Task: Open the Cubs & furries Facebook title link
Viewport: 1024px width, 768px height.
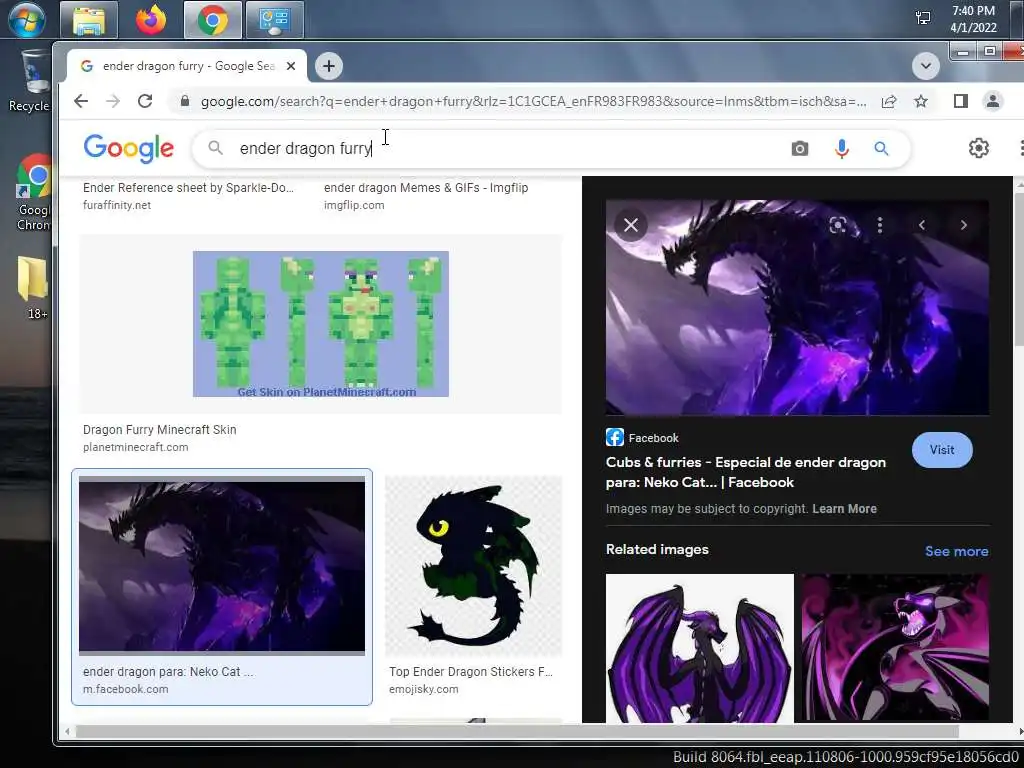Action: pos(746,472)
